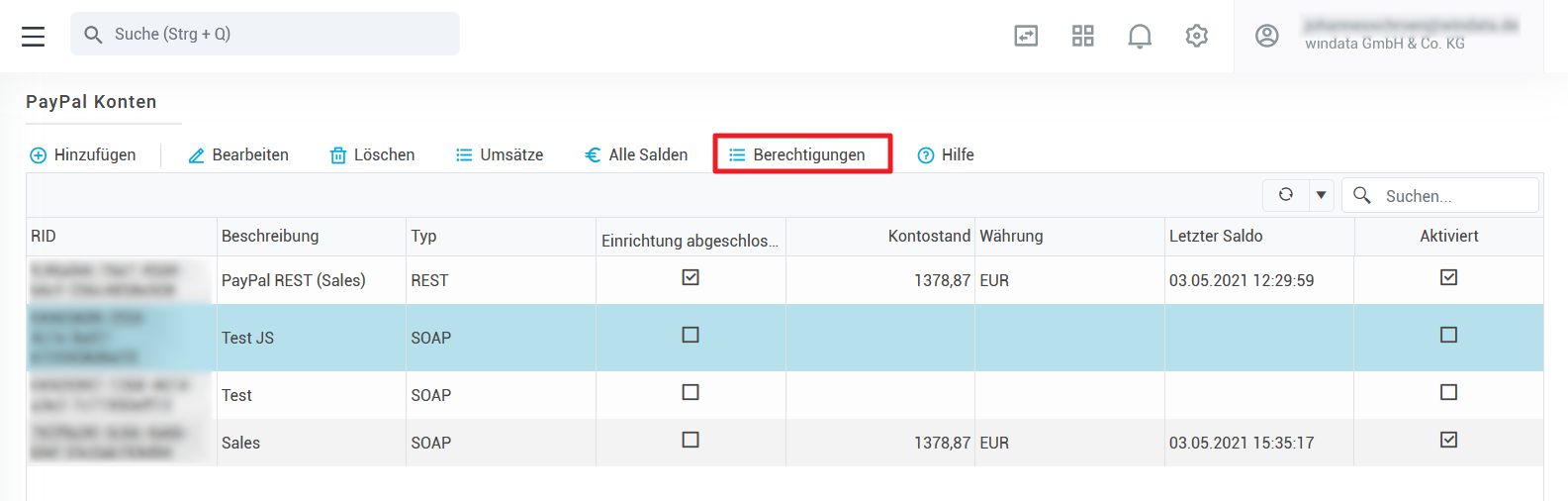Image resolution: width=1568 pixels, height=501 pixels.
Task: Open the hamburger navigation menu
Action: pos(34,37)
